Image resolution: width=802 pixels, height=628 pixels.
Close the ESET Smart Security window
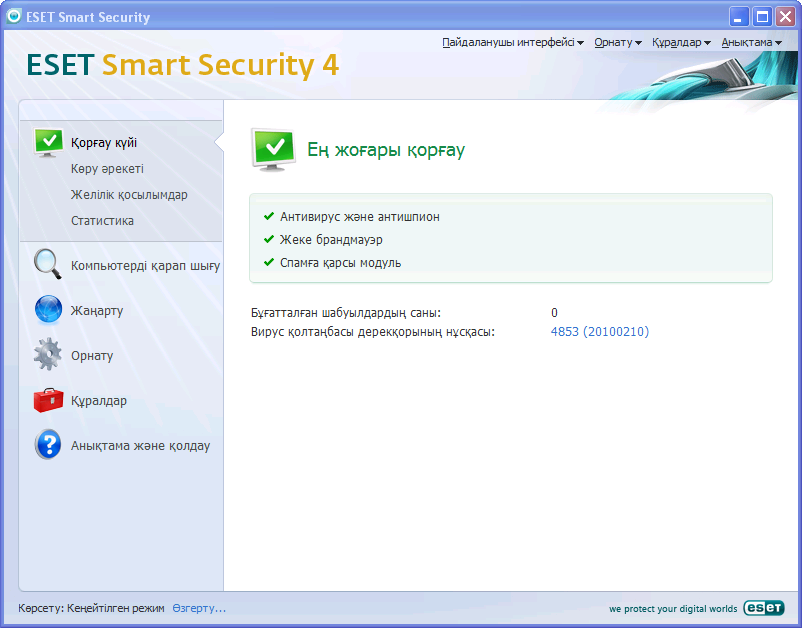coord(786,17)
